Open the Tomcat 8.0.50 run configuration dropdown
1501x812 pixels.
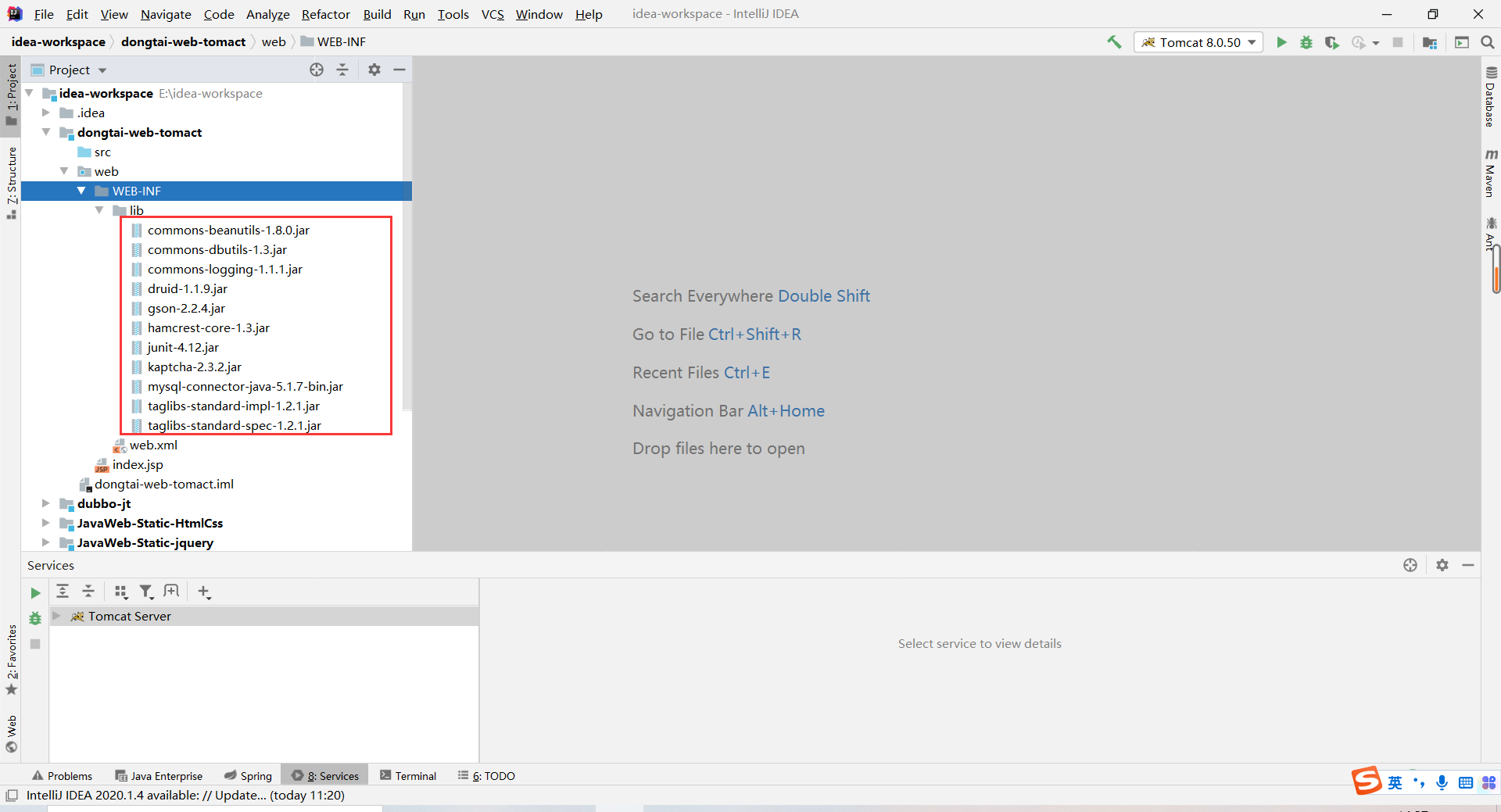(x=1198, y=42)
